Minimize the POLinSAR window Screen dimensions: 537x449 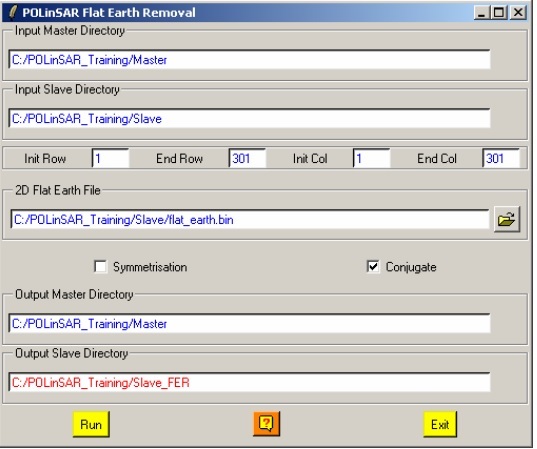pyautogui.click(x=482, y=13)
